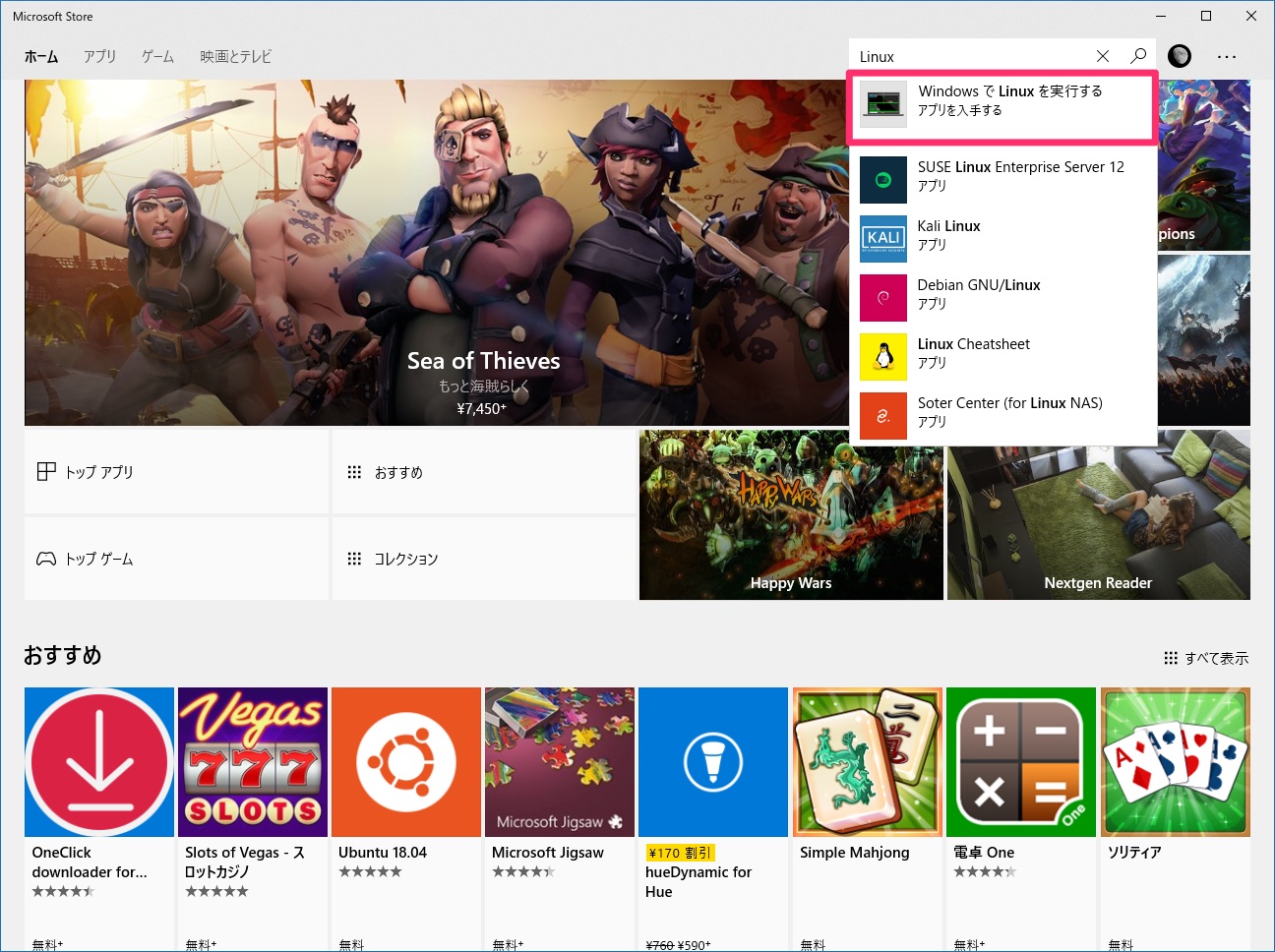1275x952 pixels.
Task: Choose the Debian GNU/Linux suggestion text
Action: pos(979,285)
